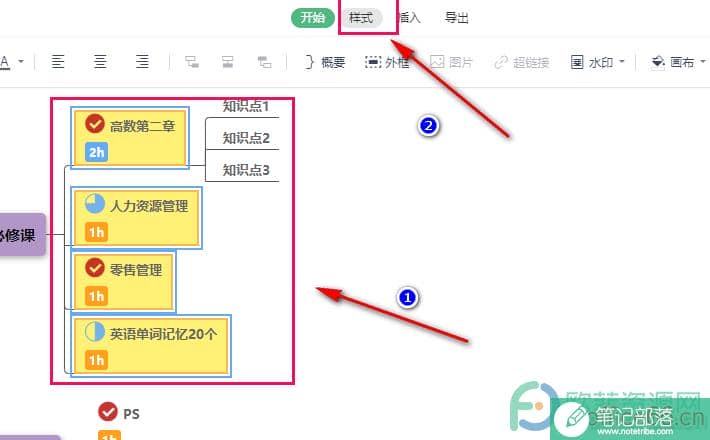Select the PS node

(131, 414)
